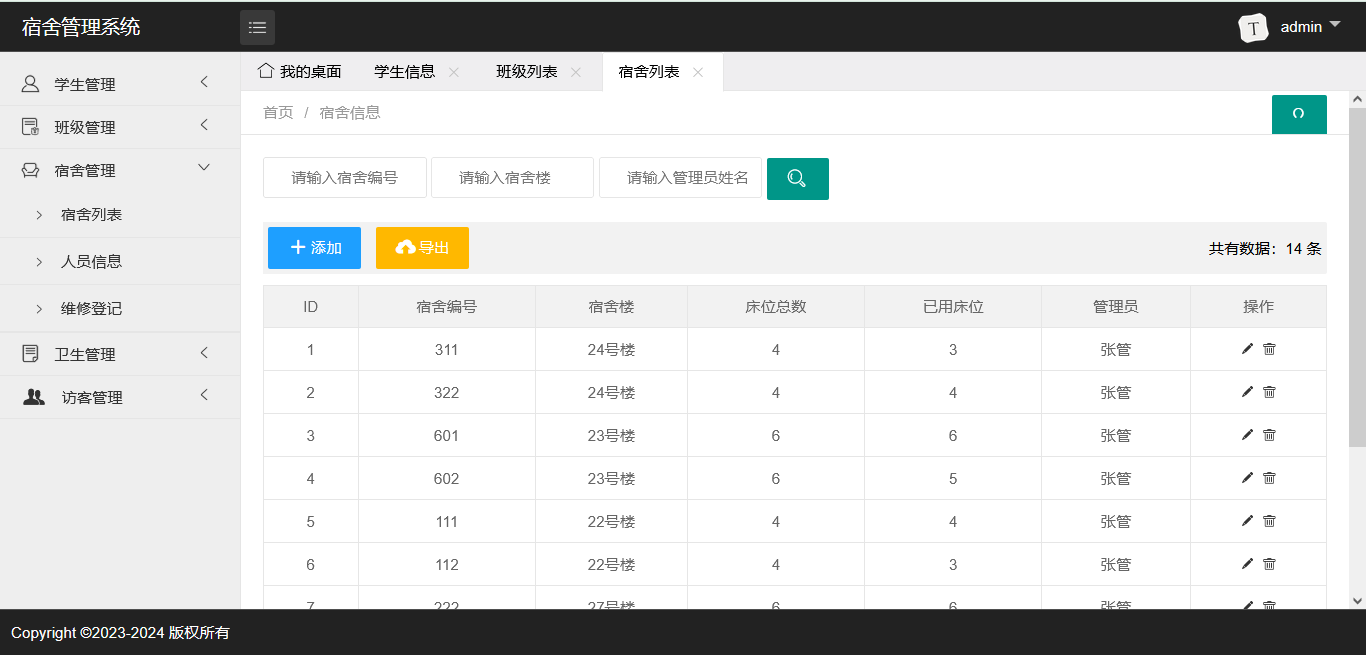Click the green search magnifier button
Viewport: 1366px width, 655px height.
pyautogui.click(x=797, y=179)
